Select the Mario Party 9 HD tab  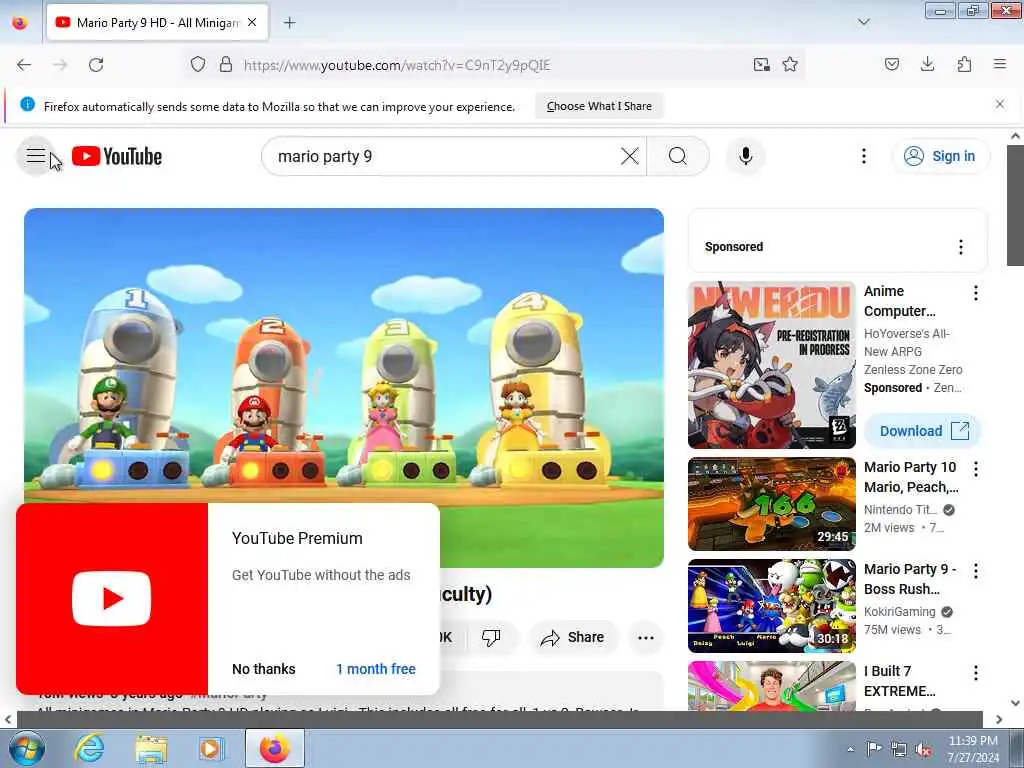click(x=157, y=23)
